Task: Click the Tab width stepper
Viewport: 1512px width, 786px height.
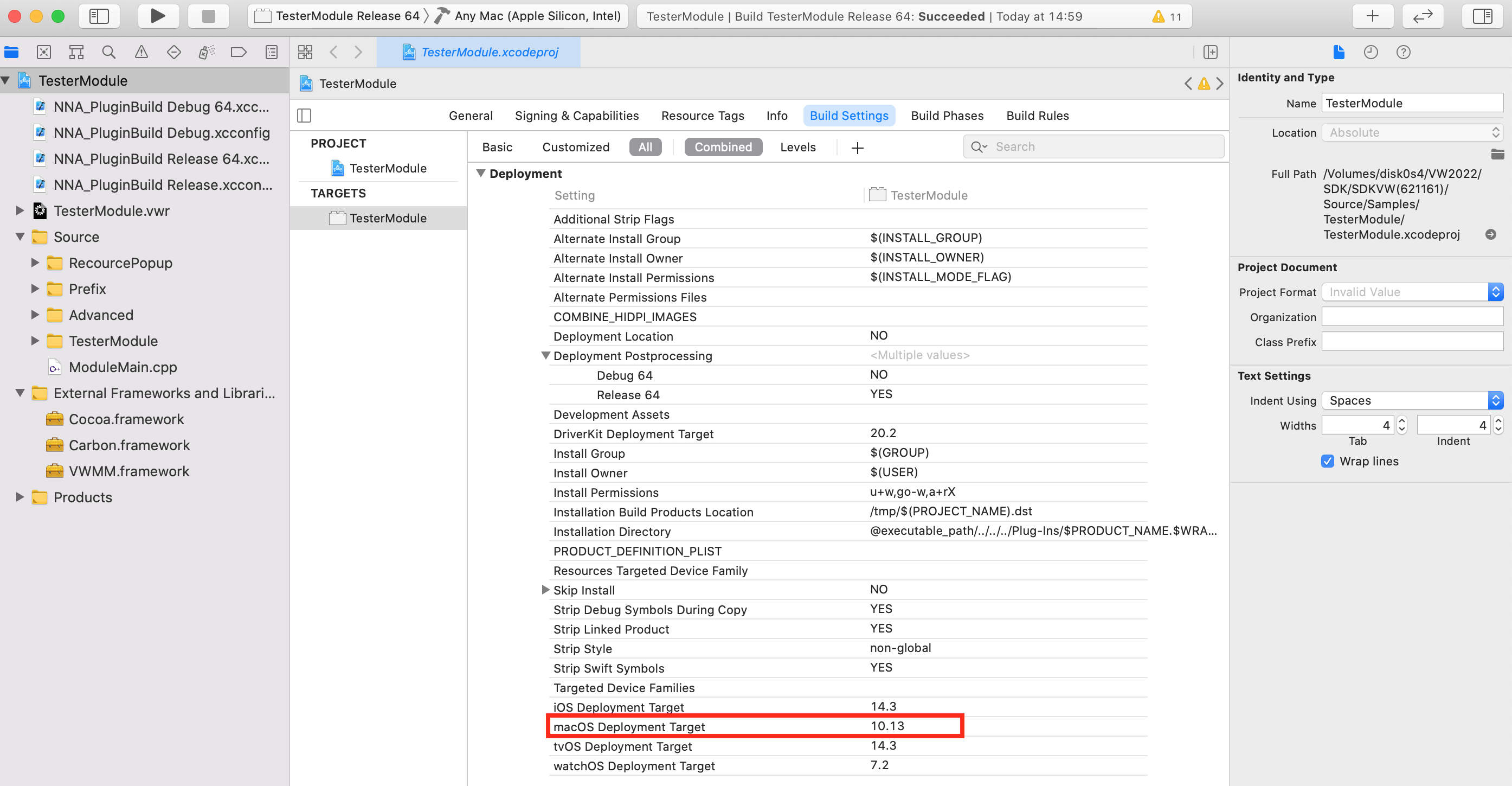Action: [1401, 425]
